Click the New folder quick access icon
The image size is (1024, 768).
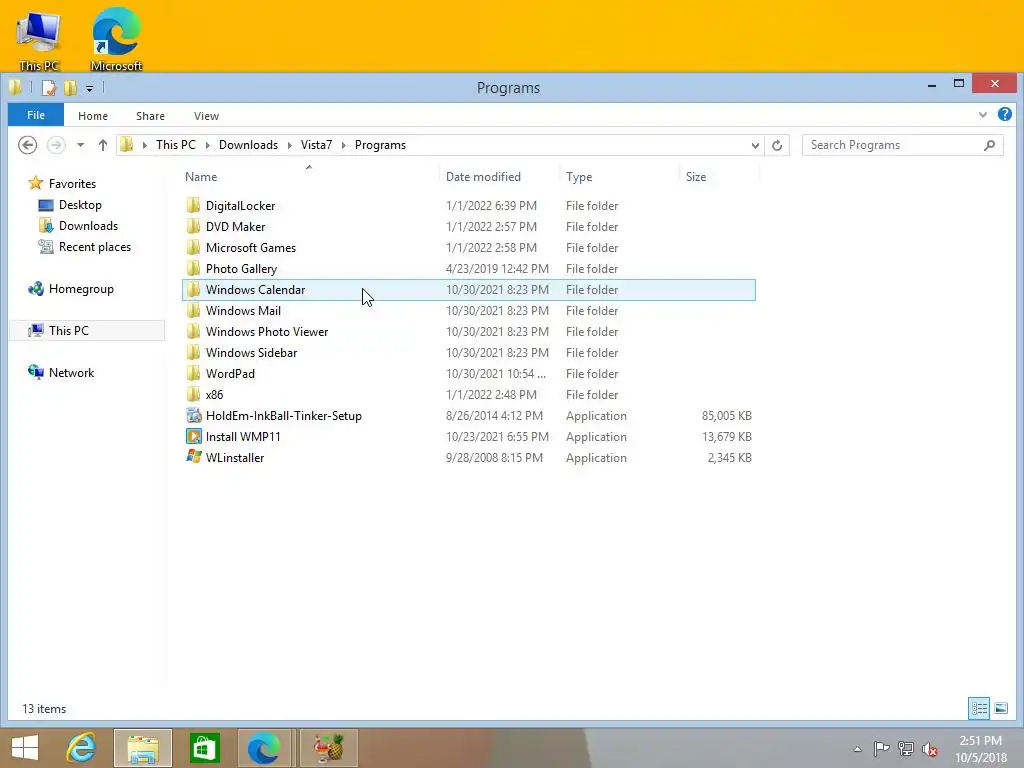[71, 88]
